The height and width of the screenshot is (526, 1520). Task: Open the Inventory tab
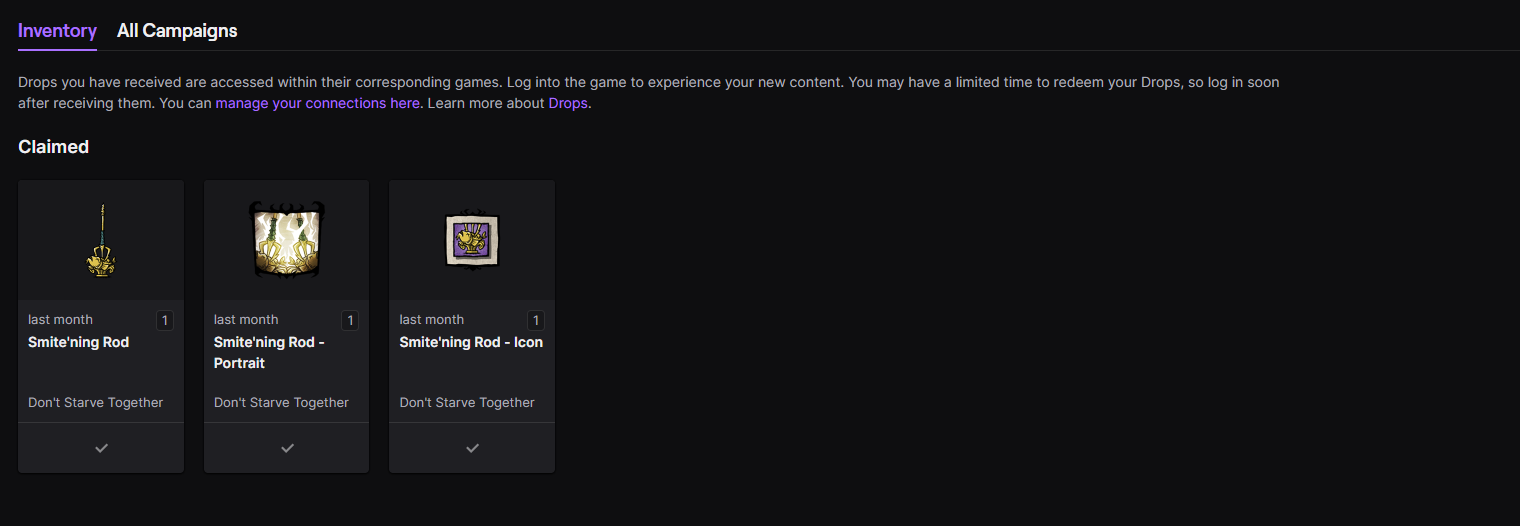(x=57, y=30)
